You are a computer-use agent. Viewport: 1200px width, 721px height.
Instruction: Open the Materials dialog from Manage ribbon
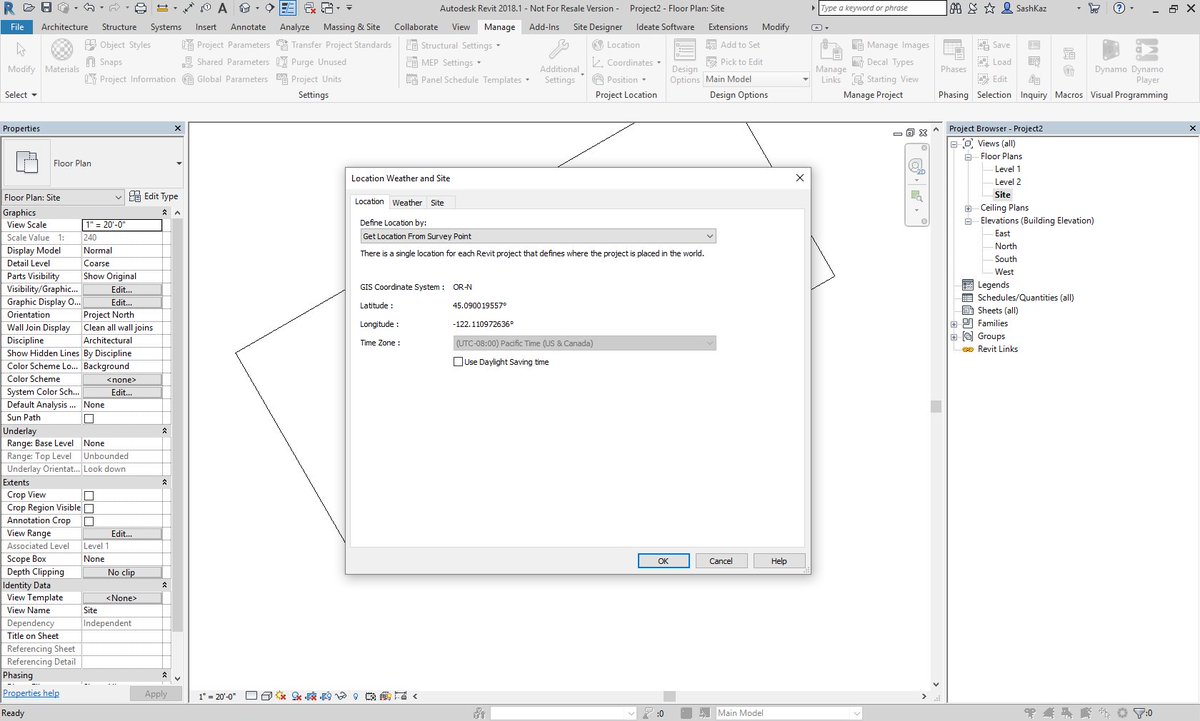61,60
